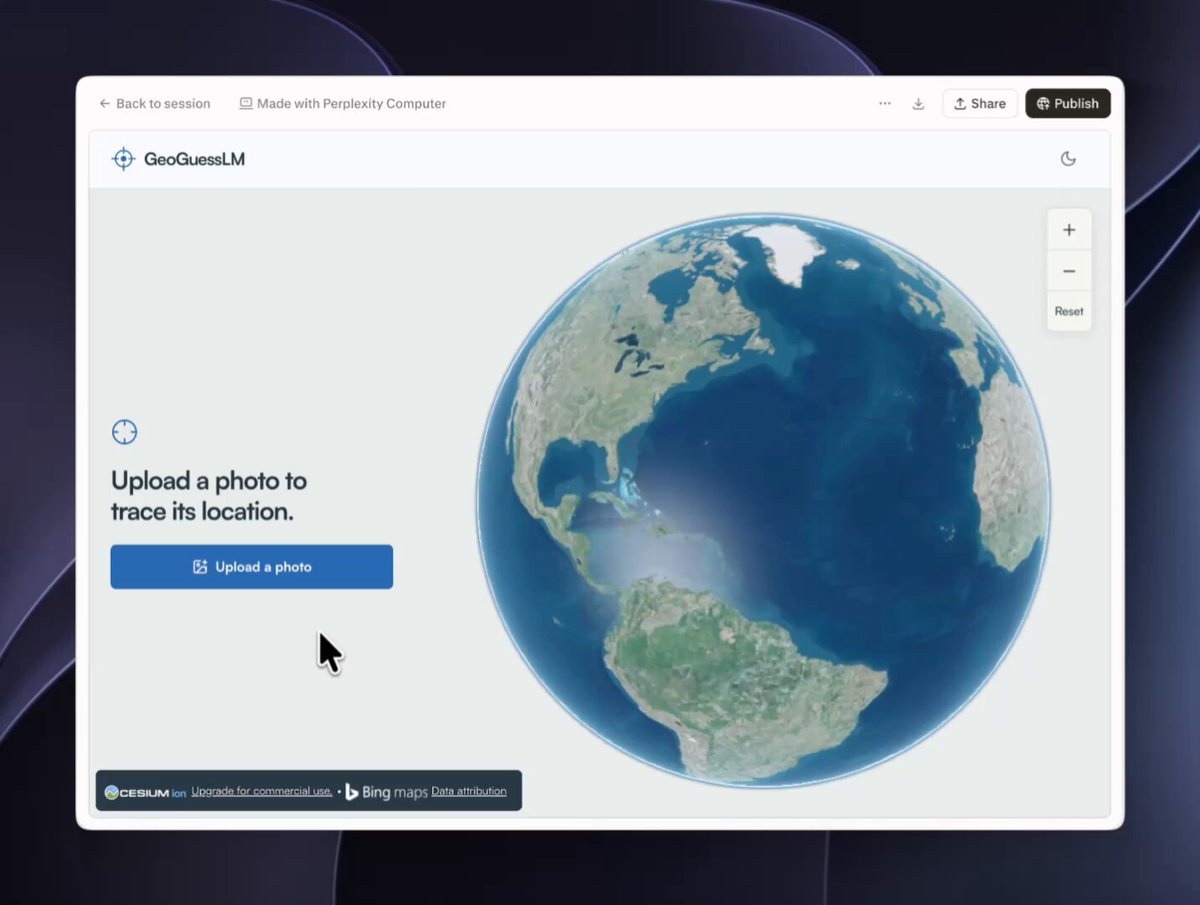
Task: Click the 3D Earth globe
Action: 763,500
